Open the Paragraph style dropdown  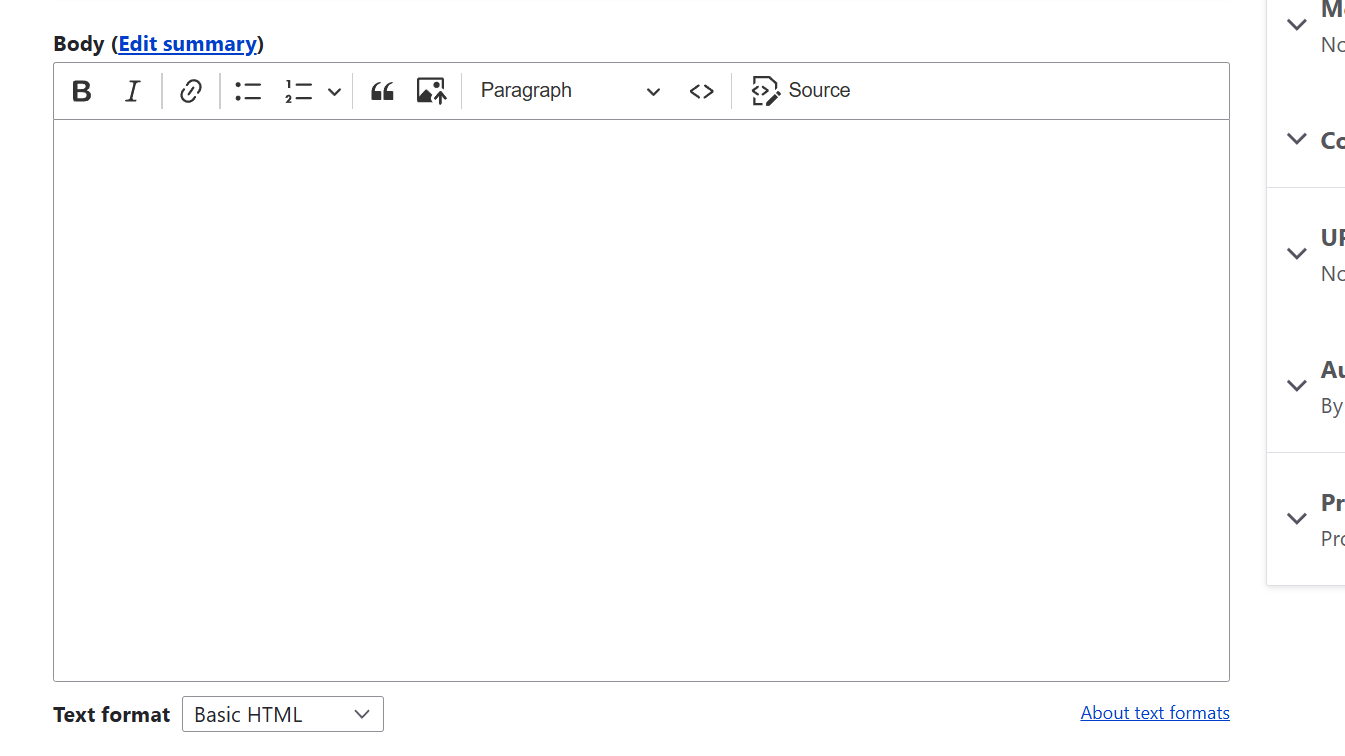point(570,90)
